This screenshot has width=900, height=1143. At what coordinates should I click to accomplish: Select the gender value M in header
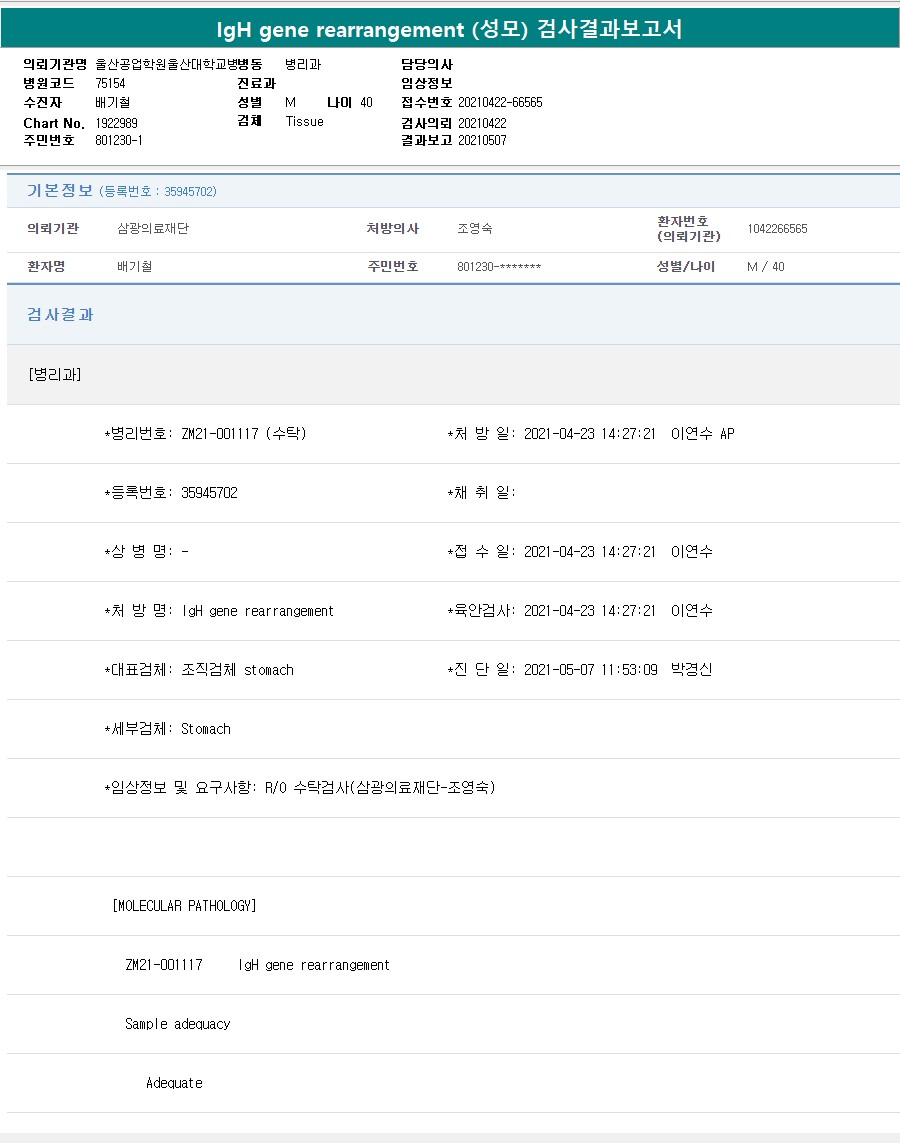(x=290, y=103)
